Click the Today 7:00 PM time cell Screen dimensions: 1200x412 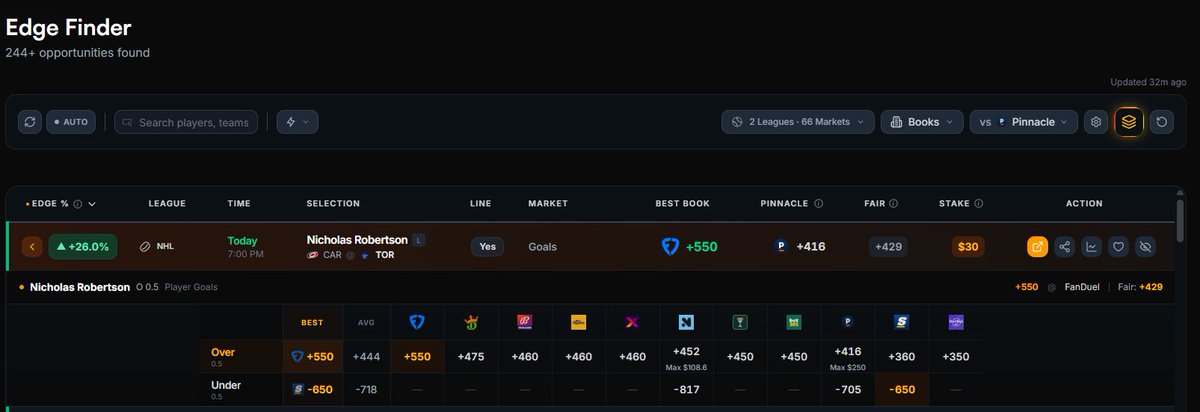pyautogui.click(x=246, y=247)
